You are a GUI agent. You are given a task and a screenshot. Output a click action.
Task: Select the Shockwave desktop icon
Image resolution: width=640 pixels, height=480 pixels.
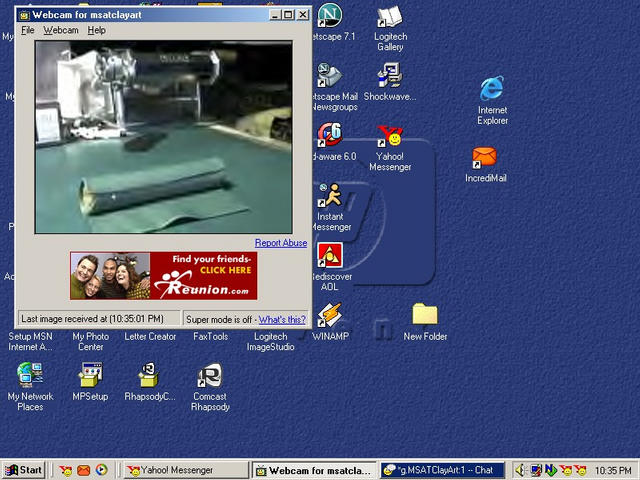390,76
